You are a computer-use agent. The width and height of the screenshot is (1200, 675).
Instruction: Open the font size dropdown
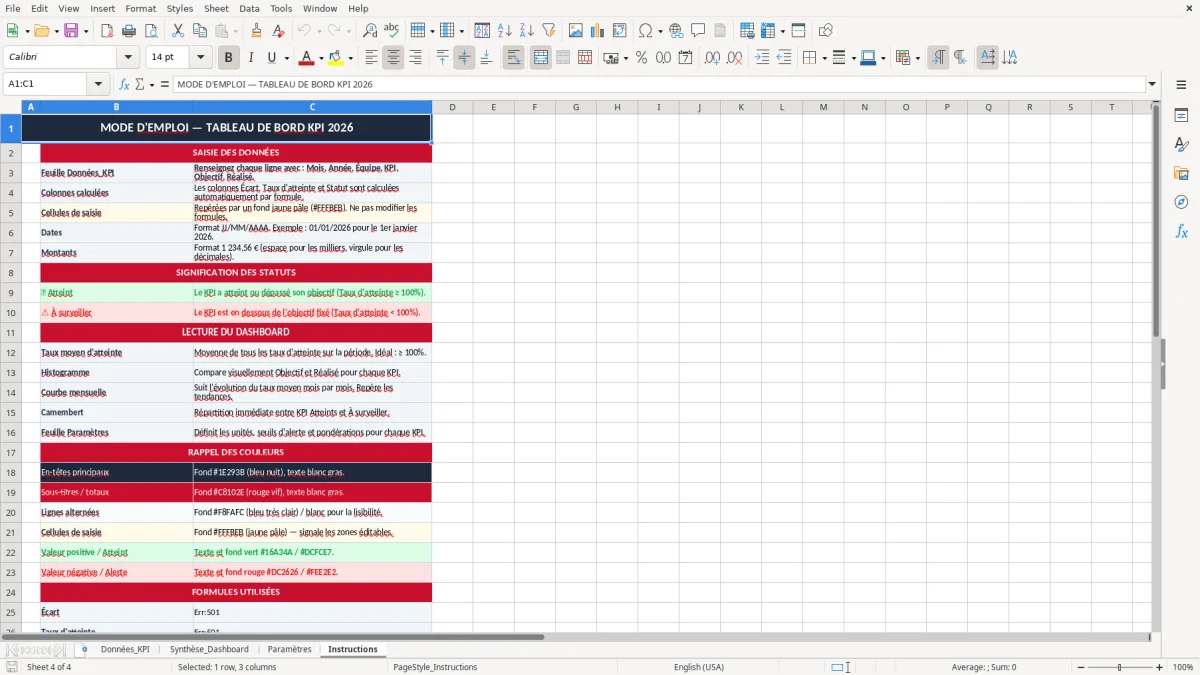pos(201,58)
